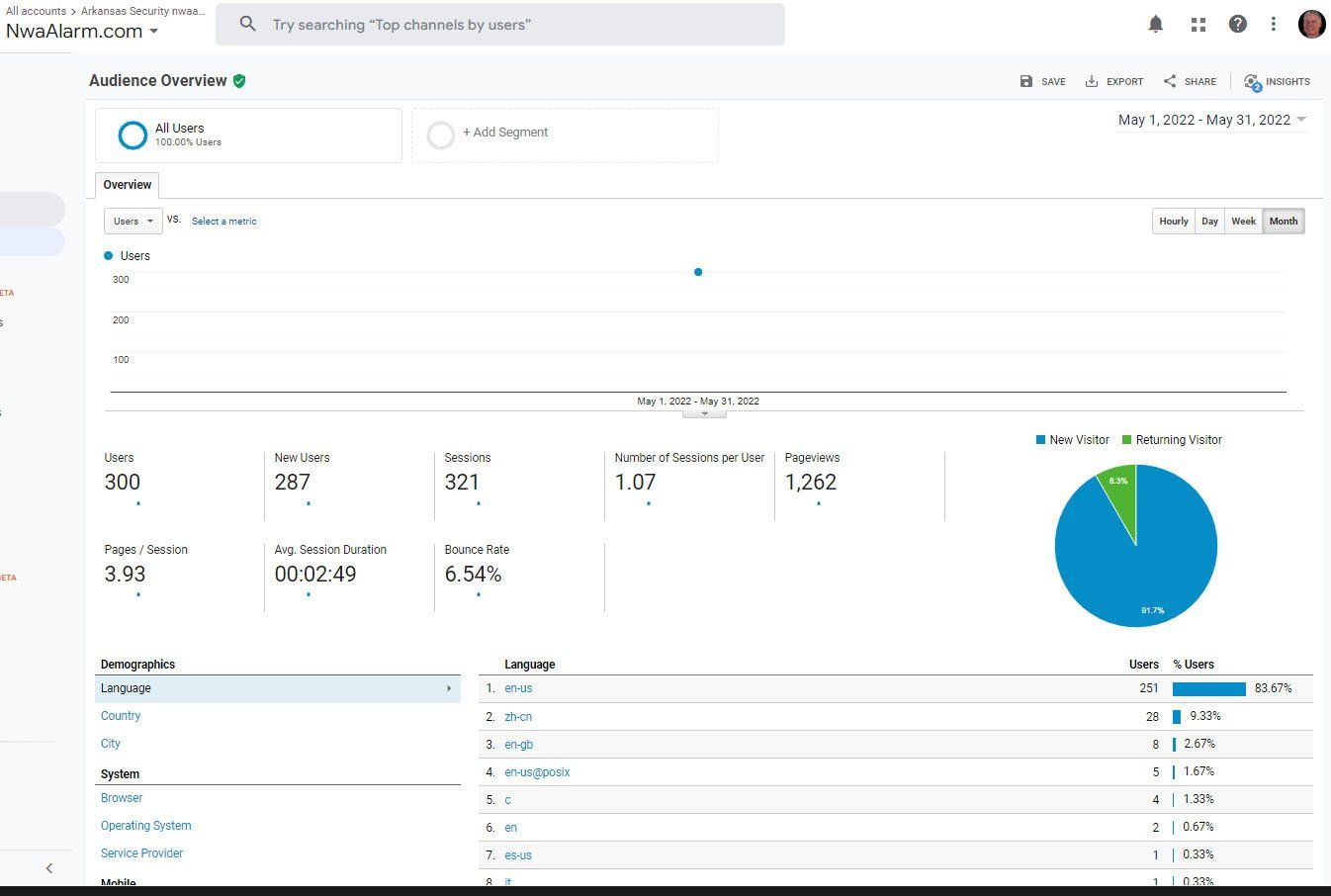Viewport: 1331px width, 896px height.
Task: Open the three-dot more options menu
Action: point(1274,25)
